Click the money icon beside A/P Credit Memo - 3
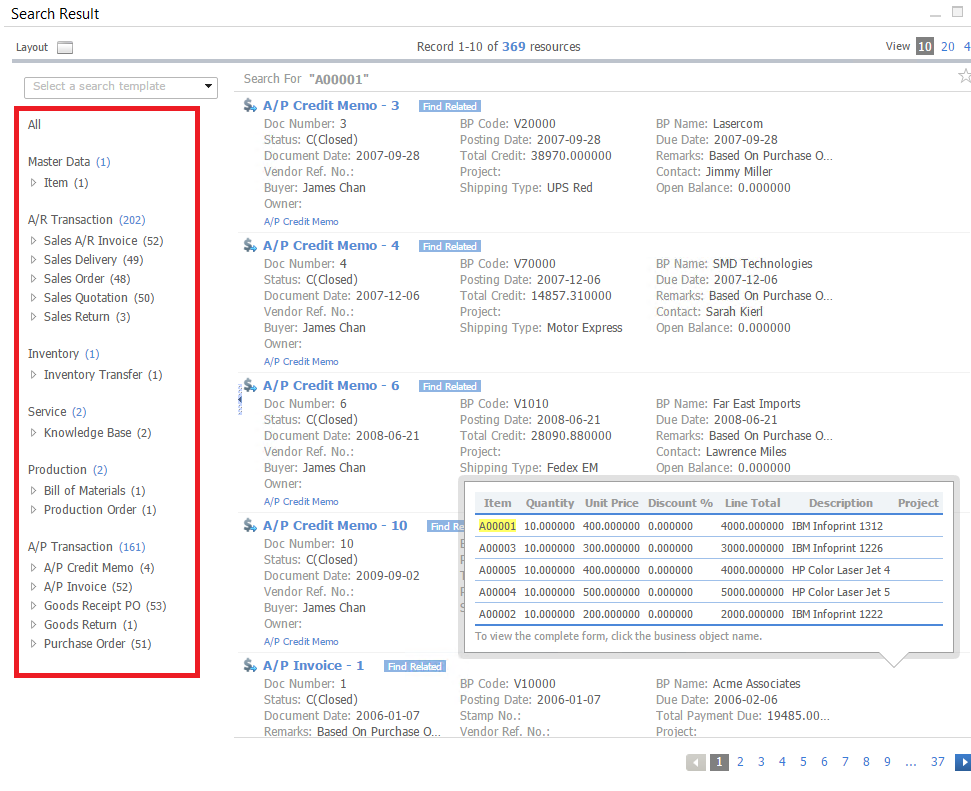This screenshot has width=971, height=791. tap(247, 104)
